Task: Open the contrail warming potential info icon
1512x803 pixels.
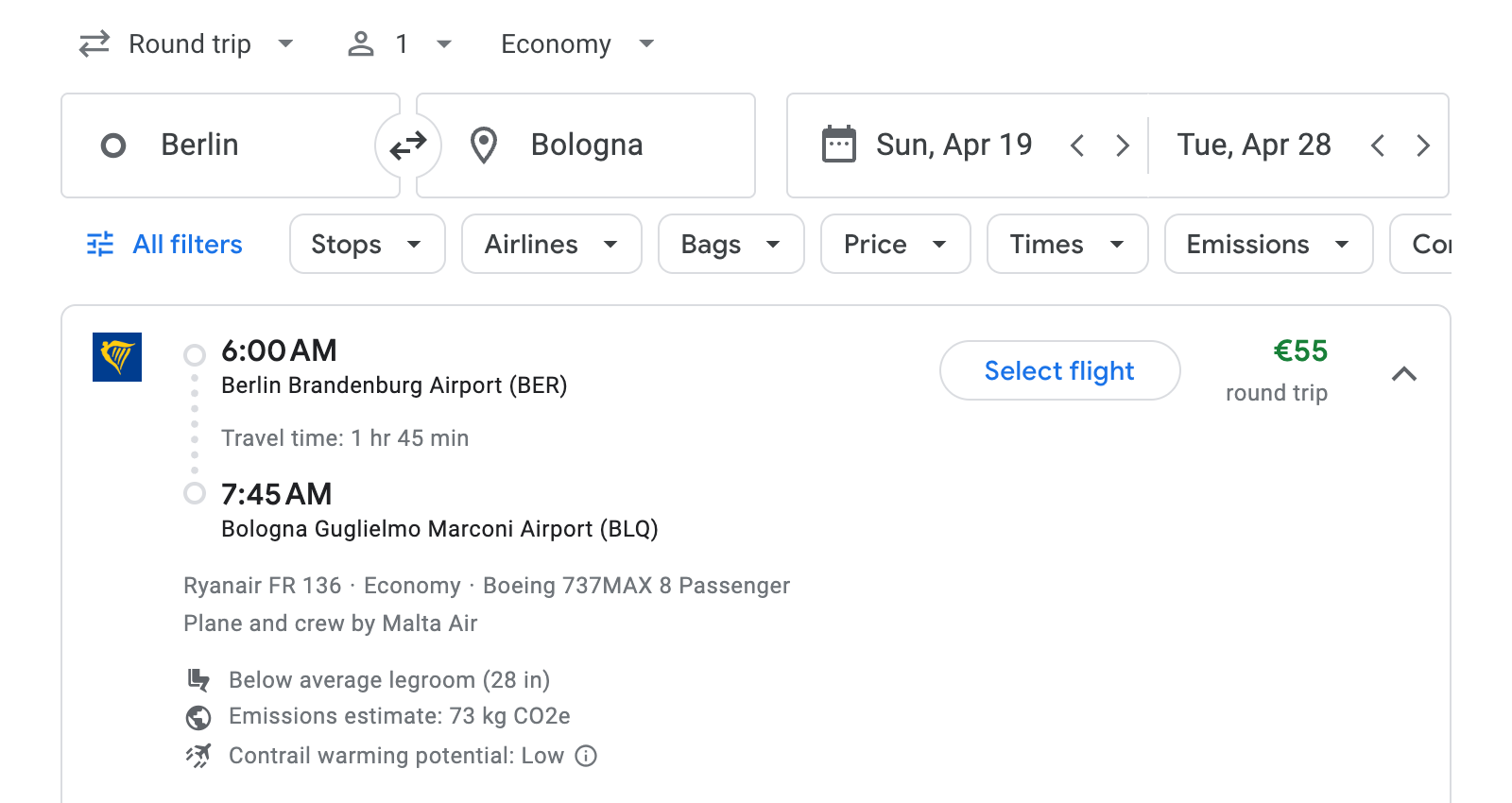Action: 584,756
